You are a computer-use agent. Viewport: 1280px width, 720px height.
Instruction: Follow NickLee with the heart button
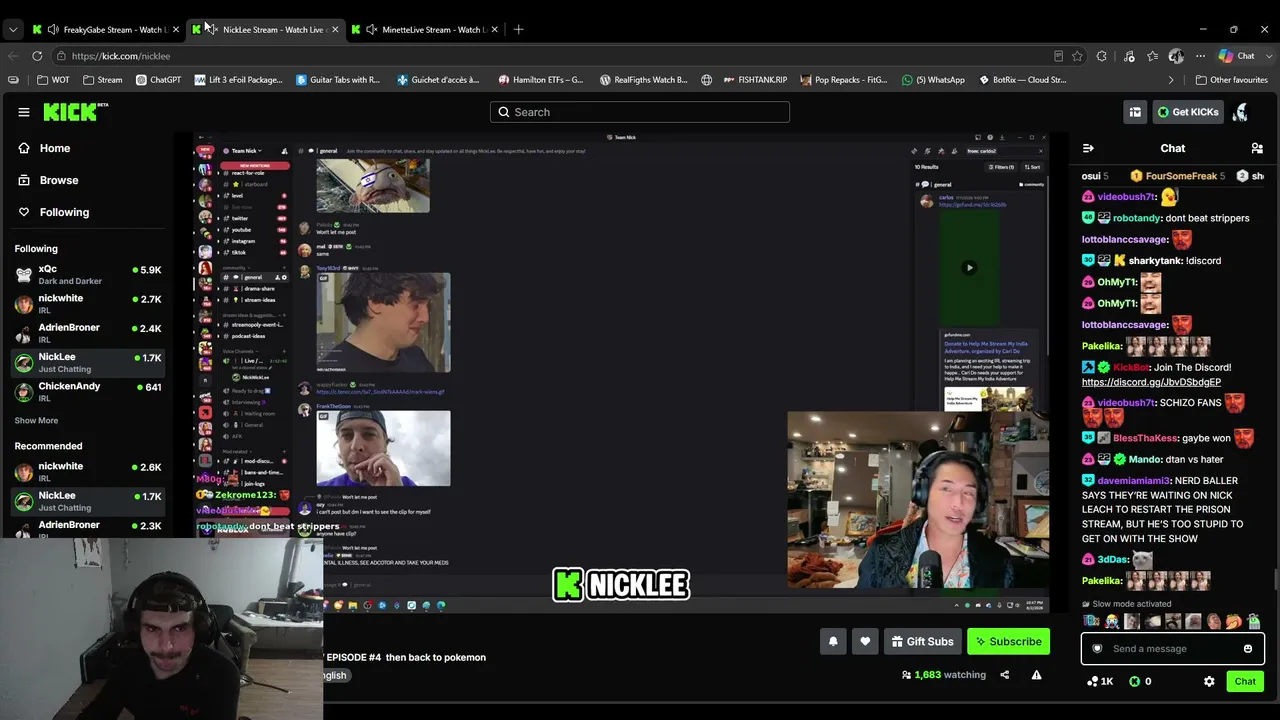(865, 641)
